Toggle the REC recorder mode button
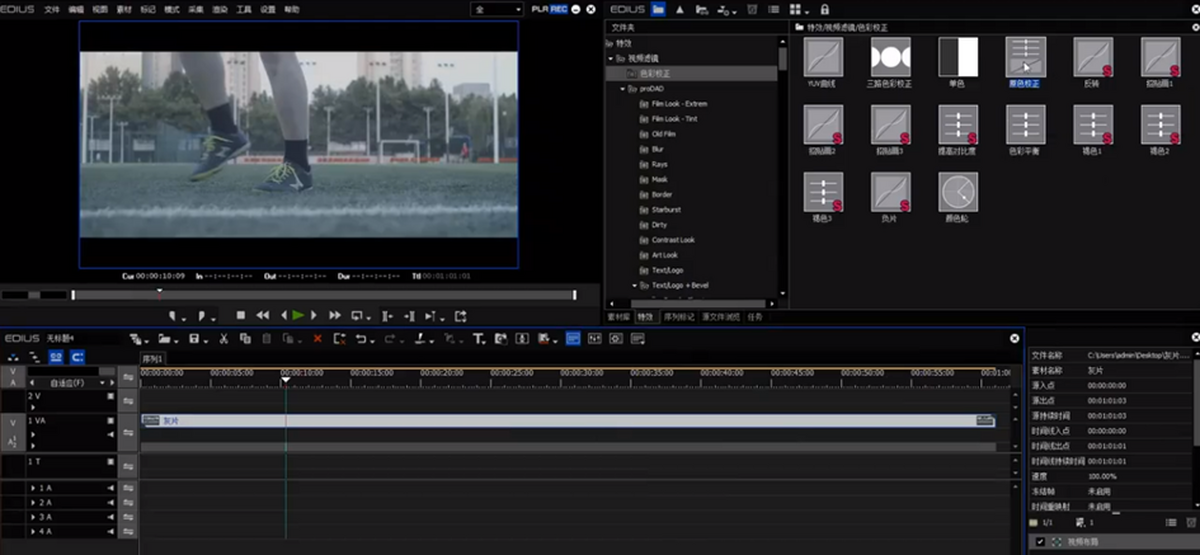The height and width of the screenshot is (555, 1200). (559, 9)
